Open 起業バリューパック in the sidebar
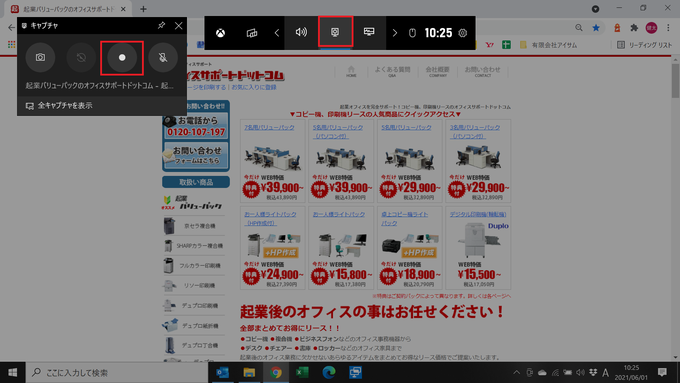This screenshot has width=680, height=383. (193, 203)
